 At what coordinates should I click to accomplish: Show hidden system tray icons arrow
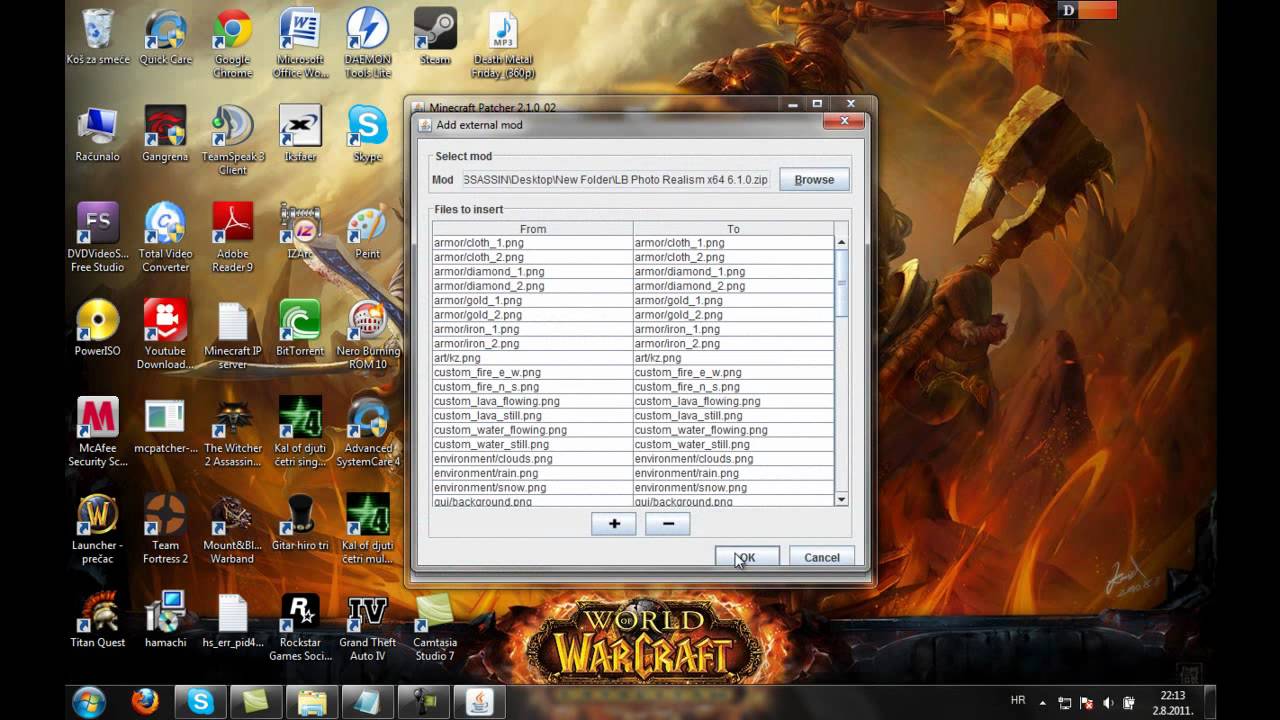[1043, 703]
